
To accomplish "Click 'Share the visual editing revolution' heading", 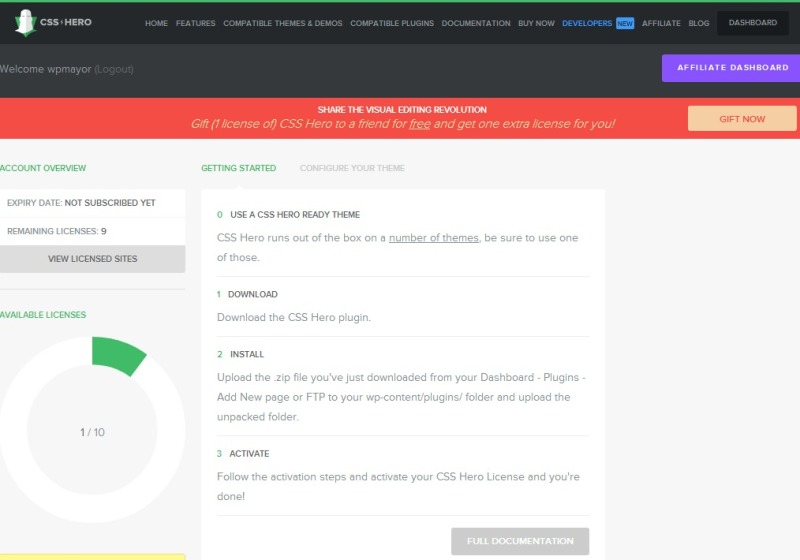I will click(x=402, y=110).
